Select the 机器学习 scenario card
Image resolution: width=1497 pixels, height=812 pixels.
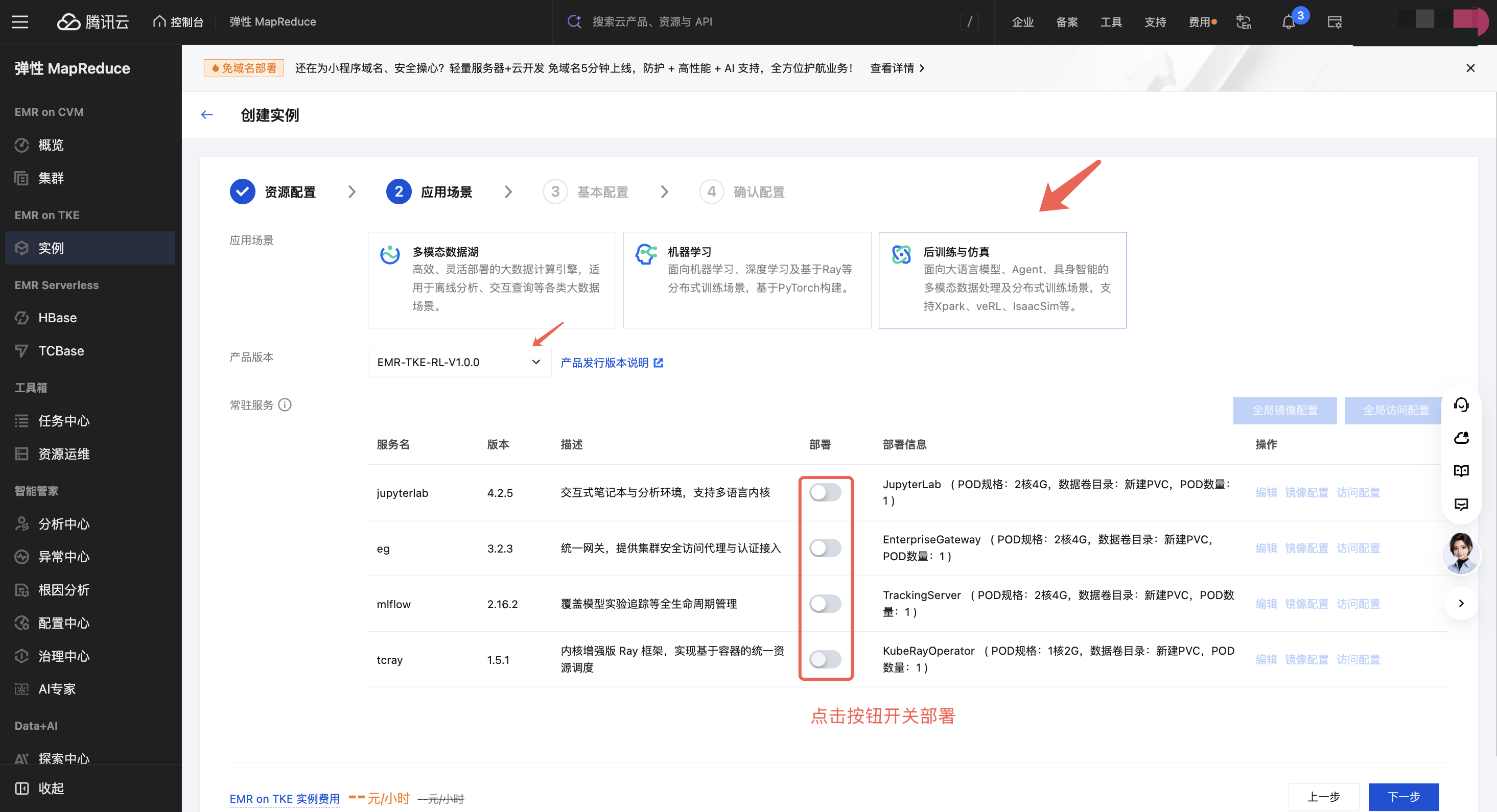click(x=747, y=280)
